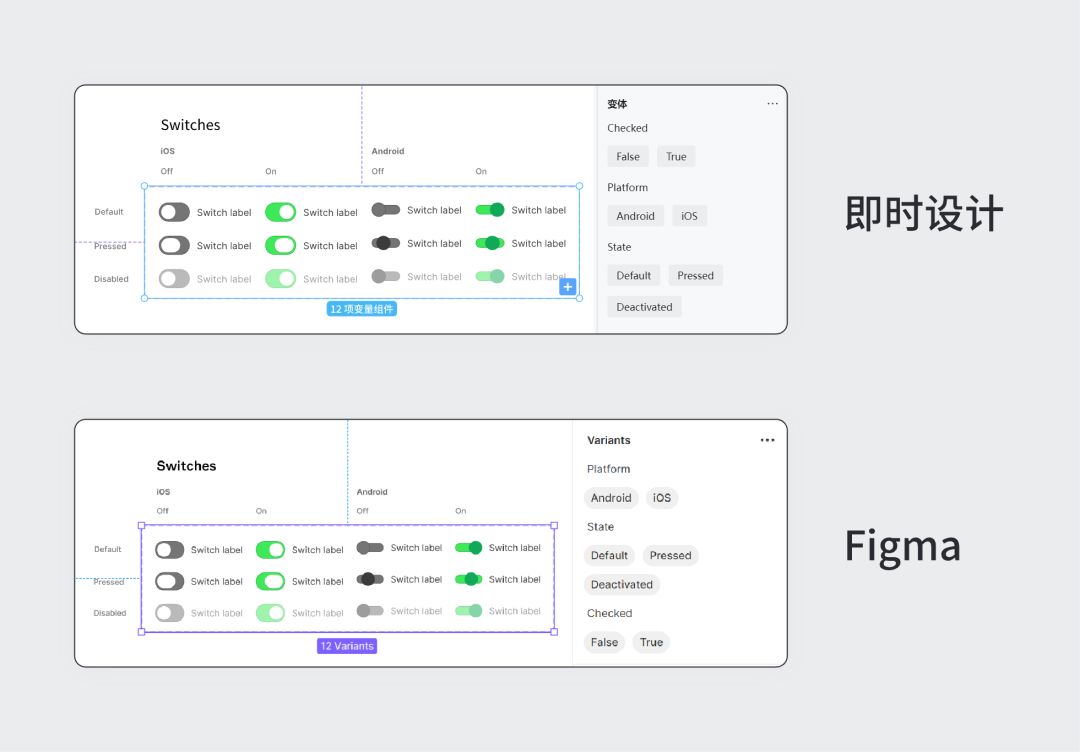
Task: Click the '12 Variants' purple badge
Action: pos(346,646)
